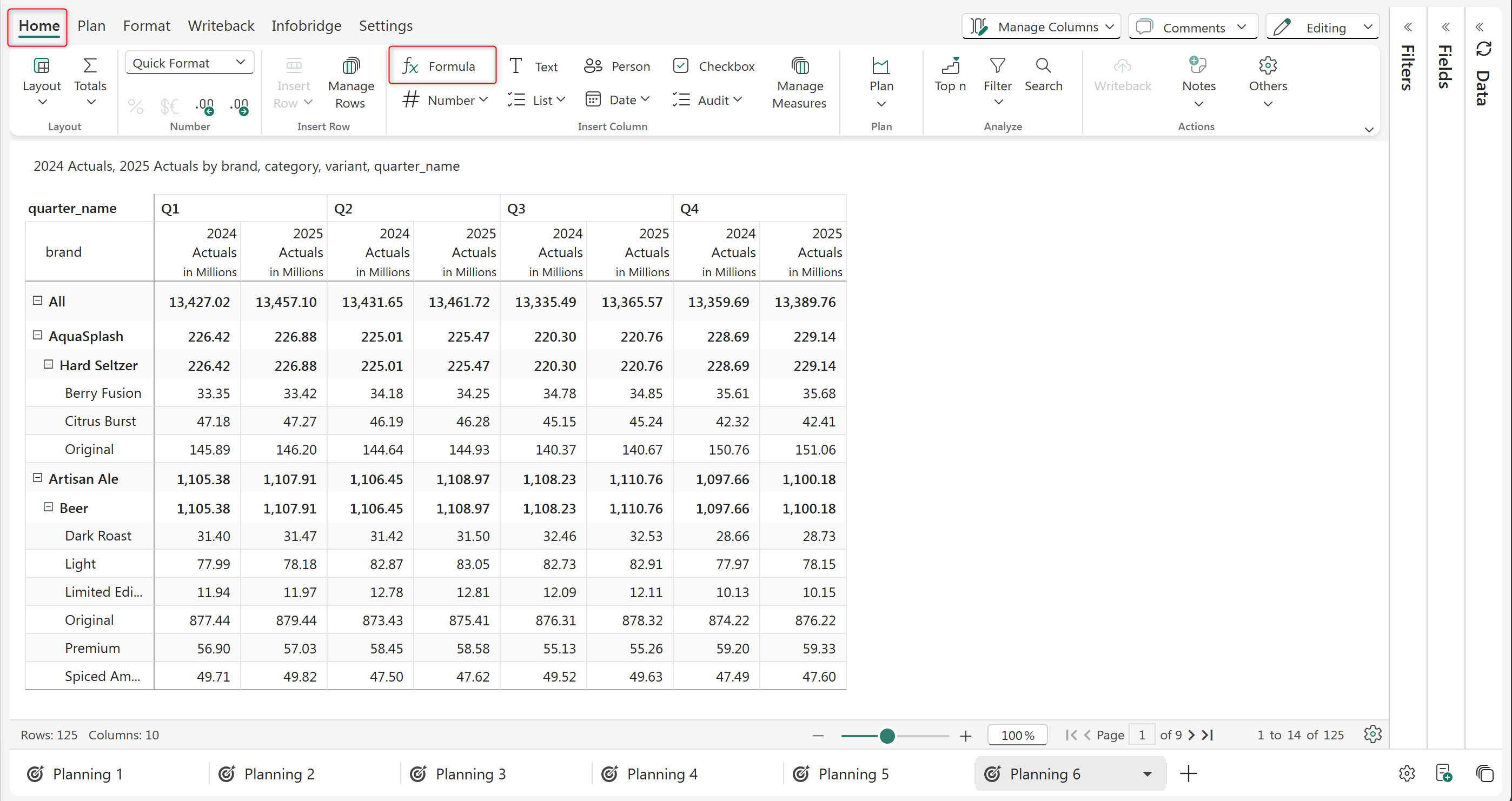Insert a Checkbox column
This screenshot has width=1512, height=801.
pos(713,66)
